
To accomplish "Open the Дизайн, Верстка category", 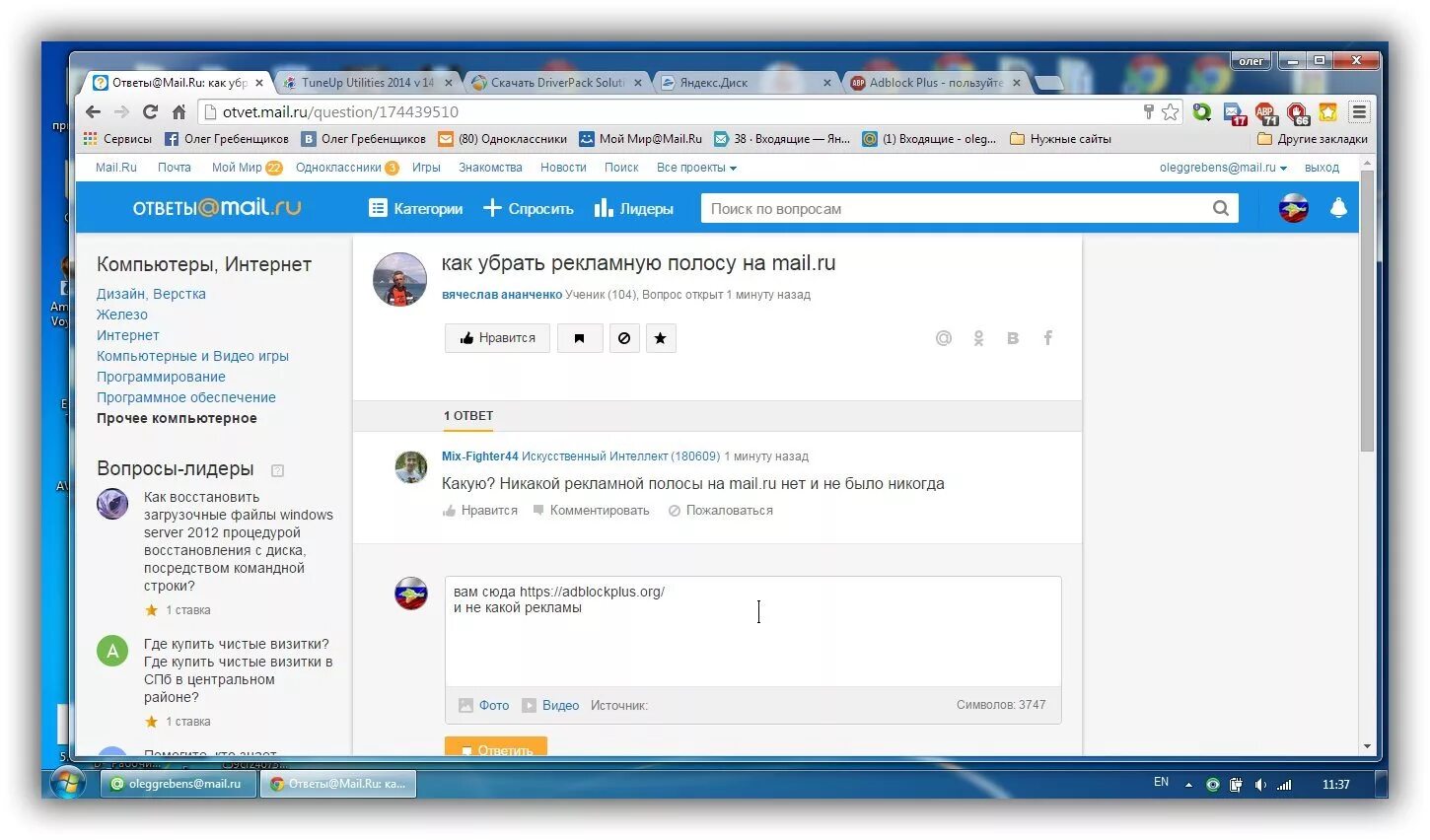I will 151,294.
